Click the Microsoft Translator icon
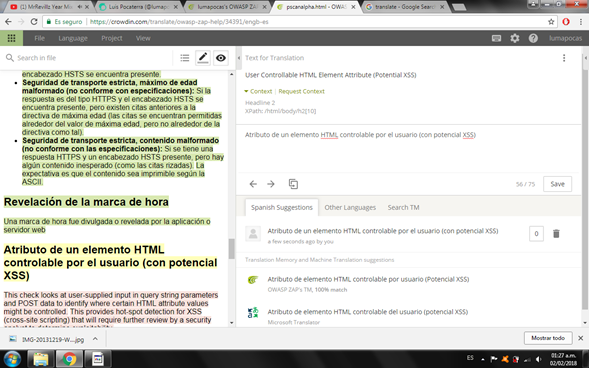Viewport: 589px width, 368px height. pos(253,312)
